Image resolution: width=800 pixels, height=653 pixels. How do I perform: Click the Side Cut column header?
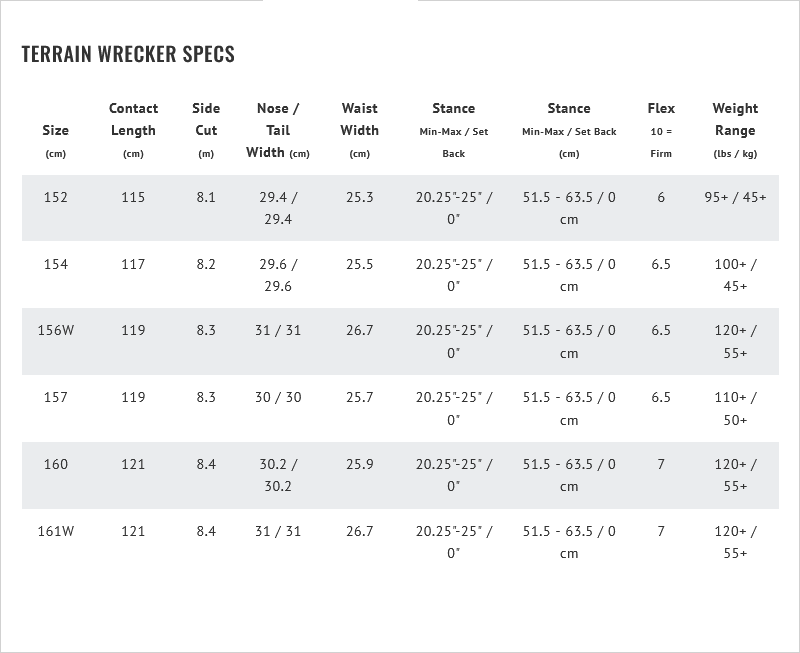(x=206, y=120)
